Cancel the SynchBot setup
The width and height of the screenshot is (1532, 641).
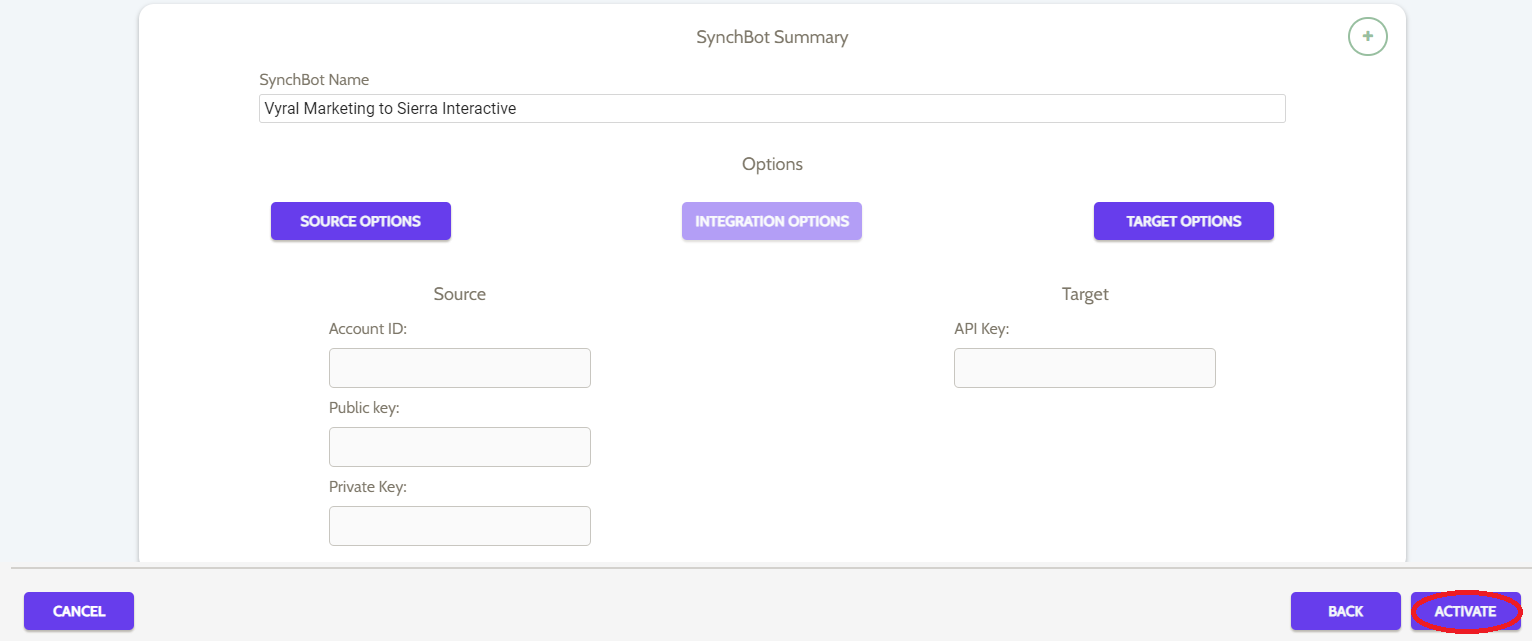point(79,611)
